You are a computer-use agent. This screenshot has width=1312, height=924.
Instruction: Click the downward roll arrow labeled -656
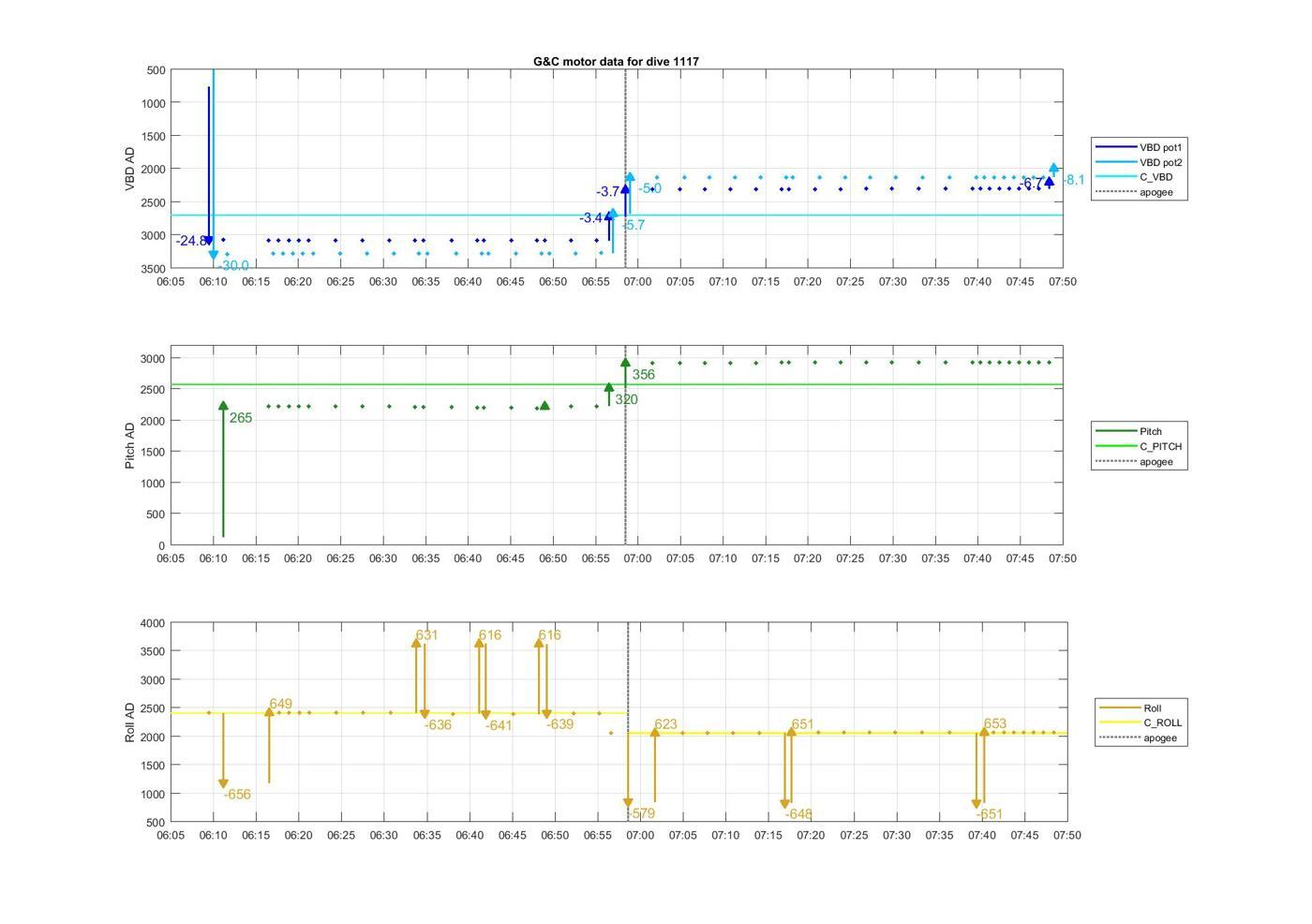coord(223,750)
